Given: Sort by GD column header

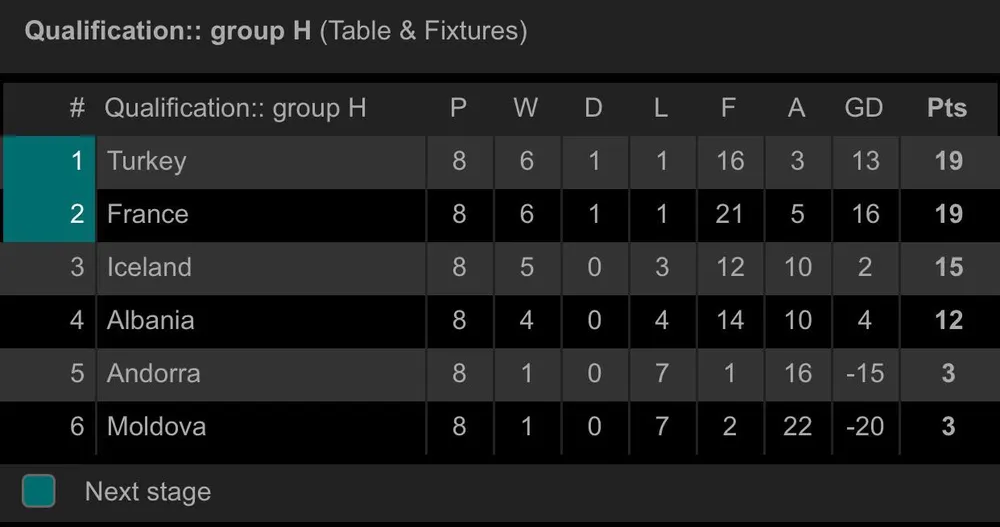Looking at the screenshot, I should 864,108.
